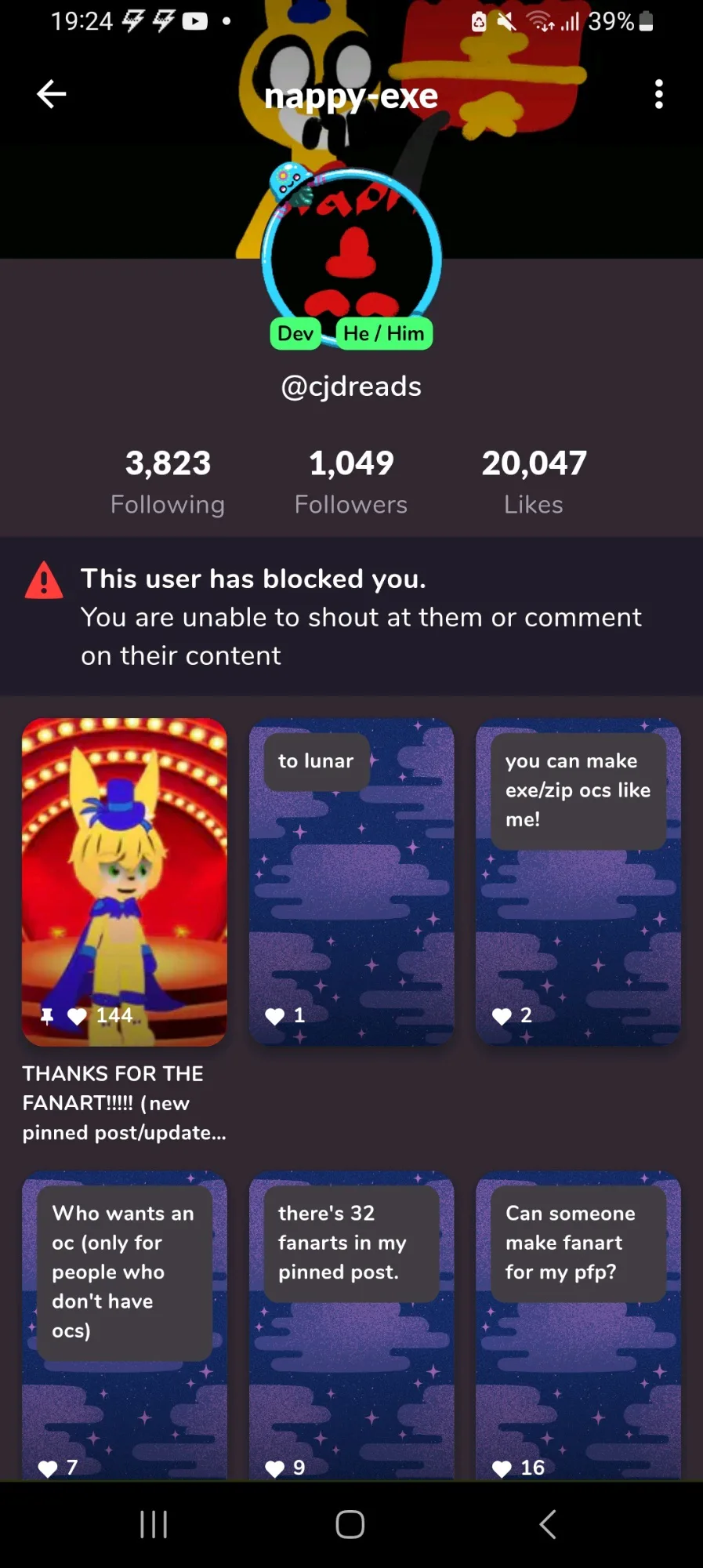
Task: Tap the heart showing 16 likes
Action: pos(502,1468)
